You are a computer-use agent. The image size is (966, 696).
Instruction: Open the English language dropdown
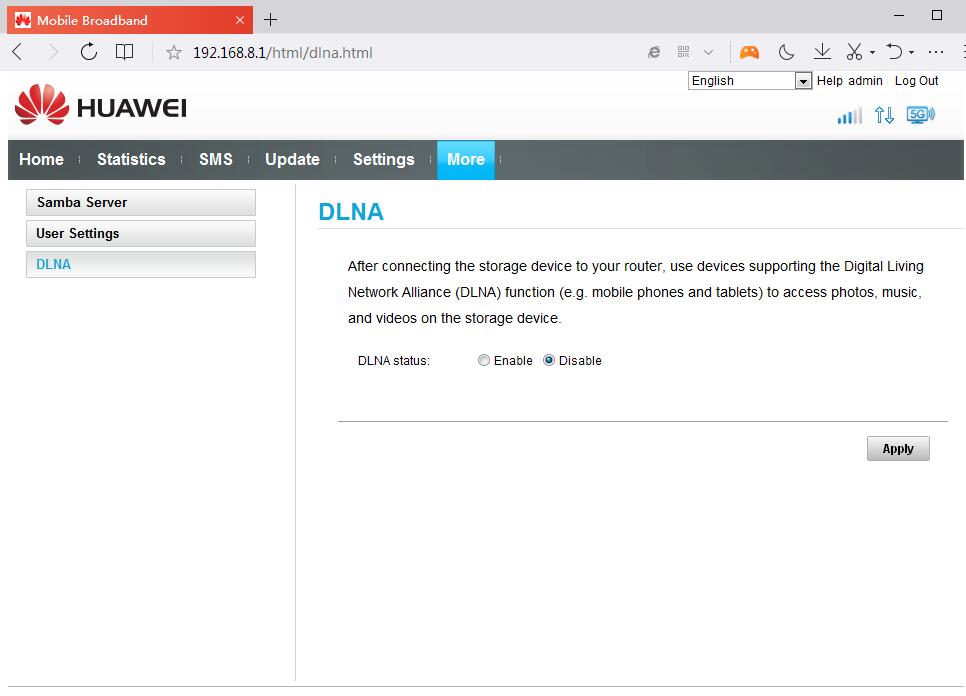(x=749, y=81)
